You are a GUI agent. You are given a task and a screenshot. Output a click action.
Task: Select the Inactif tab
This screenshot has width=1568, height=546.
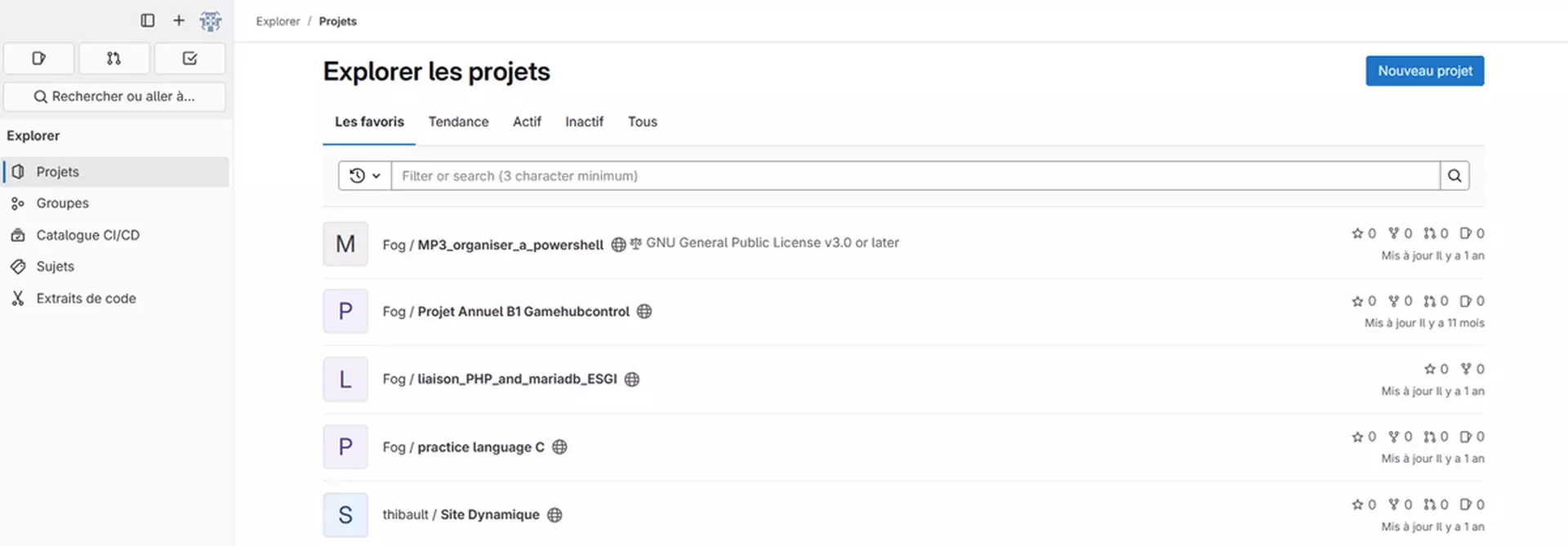pyautogui.click(x=584, y=122)
